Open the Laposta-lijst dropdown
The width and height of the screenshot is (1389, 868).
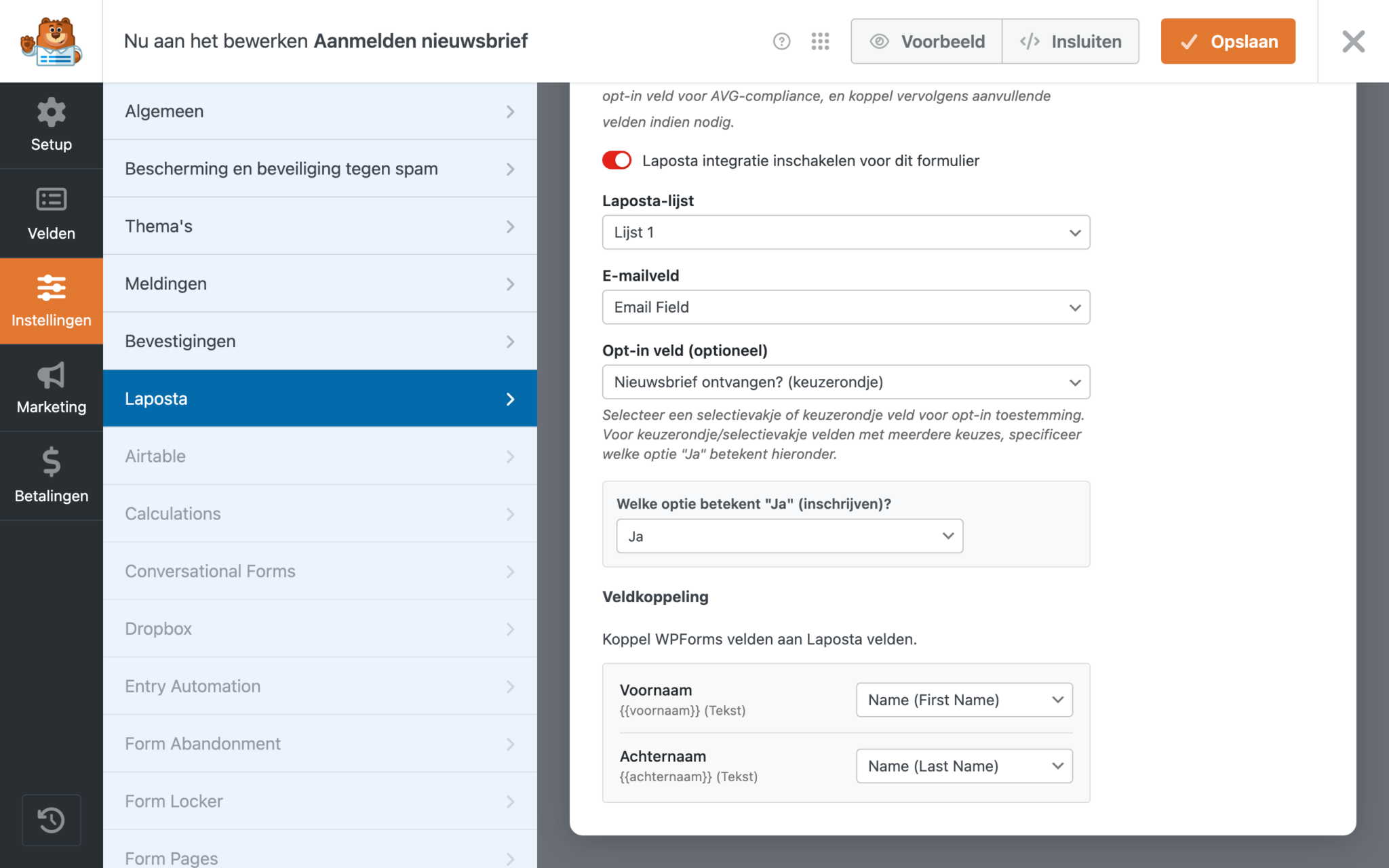point(846,233)
